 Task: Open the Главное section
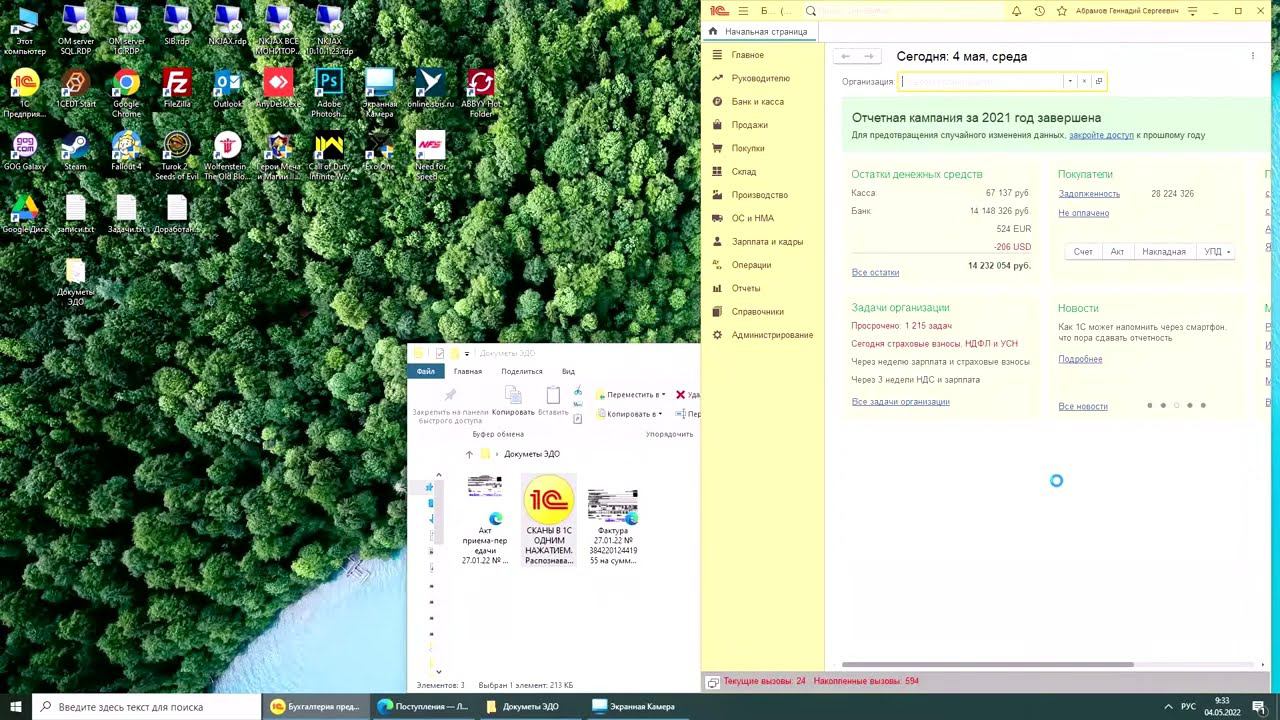coord(748,55)
